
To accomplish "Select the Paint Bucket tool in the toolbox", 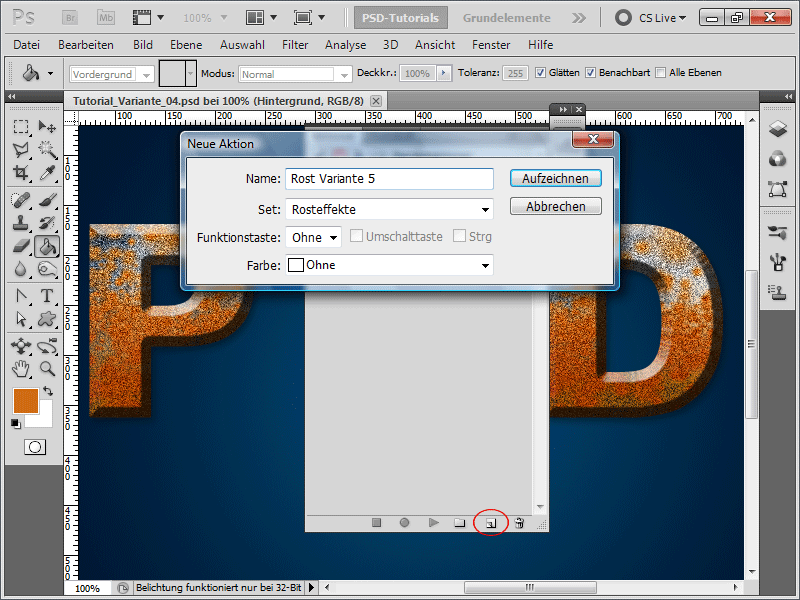I will (x=47, y=246).
